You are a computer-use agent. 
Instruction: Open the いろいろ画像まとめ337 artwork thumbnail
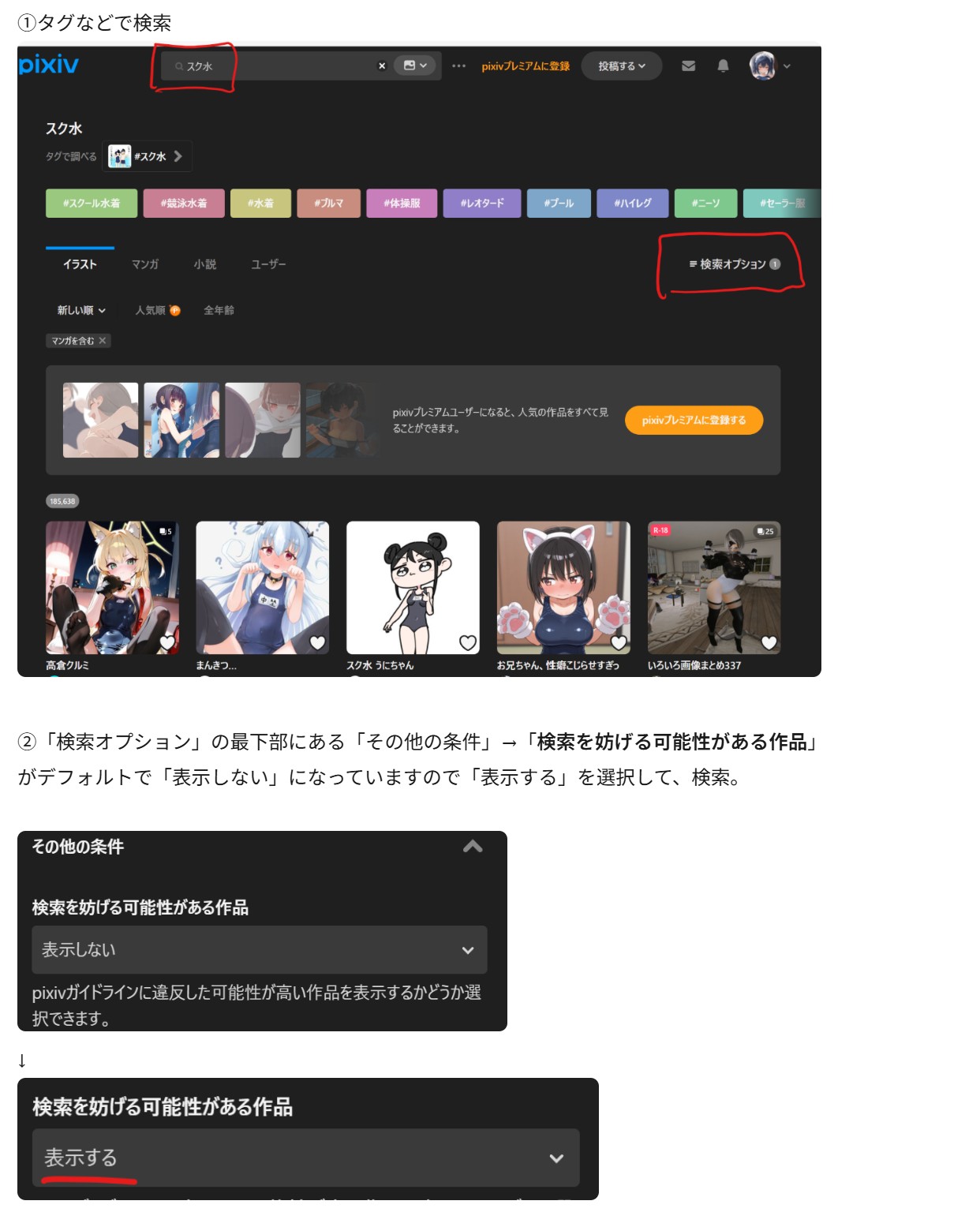point(714,588)
